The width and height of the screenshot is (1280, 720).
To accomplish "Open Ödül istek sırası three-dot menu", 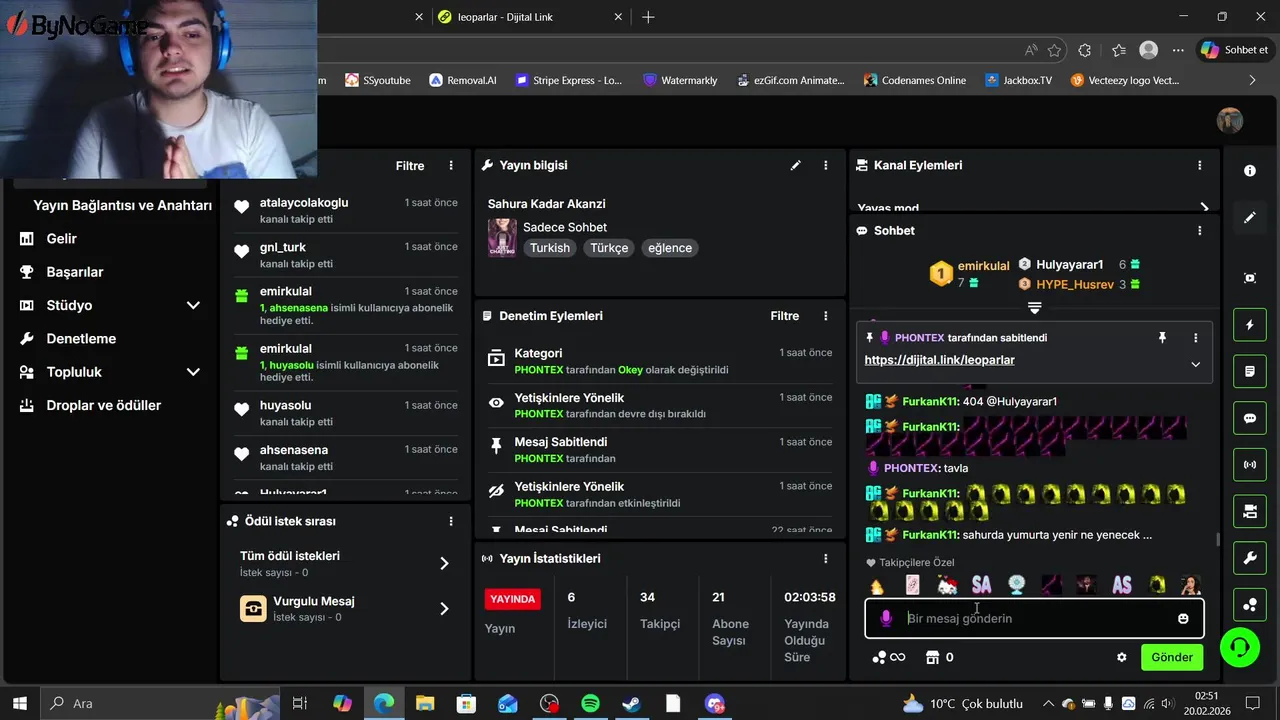I will 451,521.
